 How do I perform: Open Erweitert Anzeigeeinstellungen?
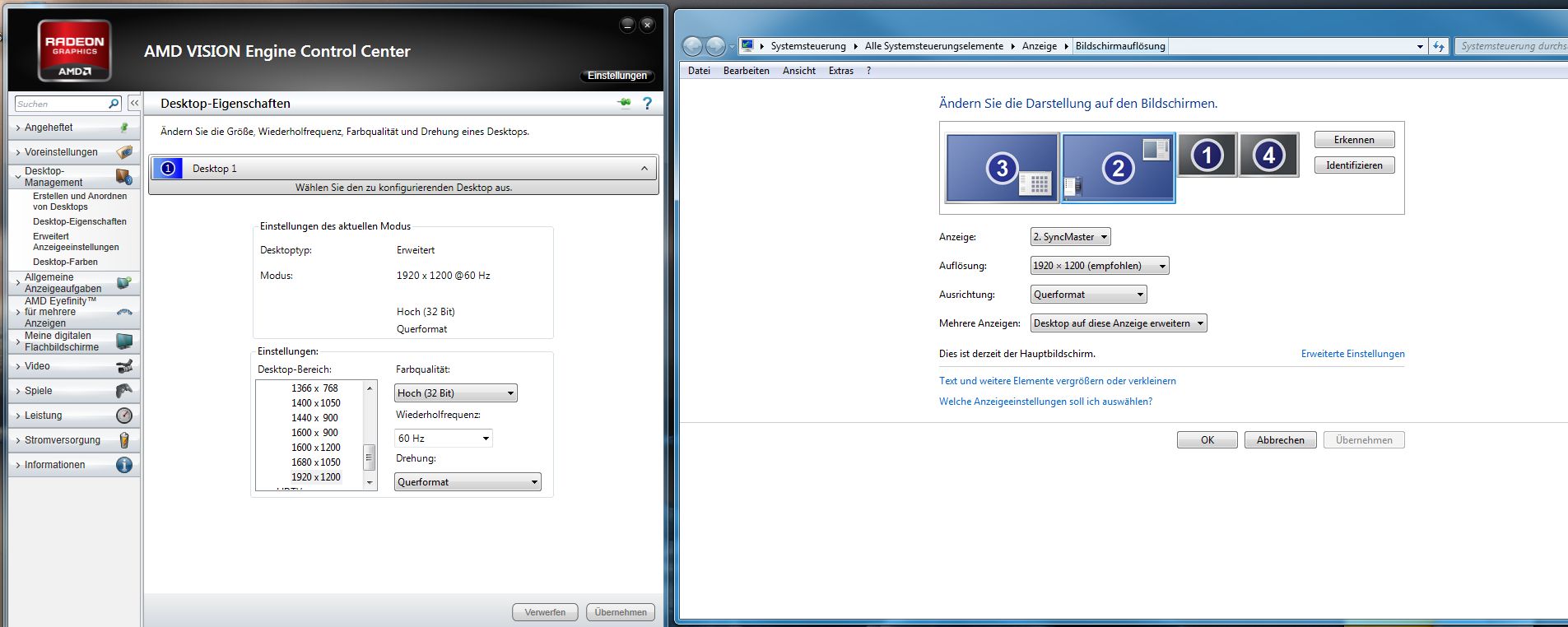coord(76,242)
